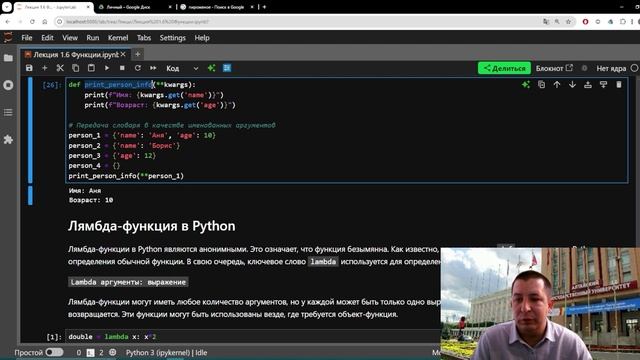Click the kernel count icon in the status bar

113,352
